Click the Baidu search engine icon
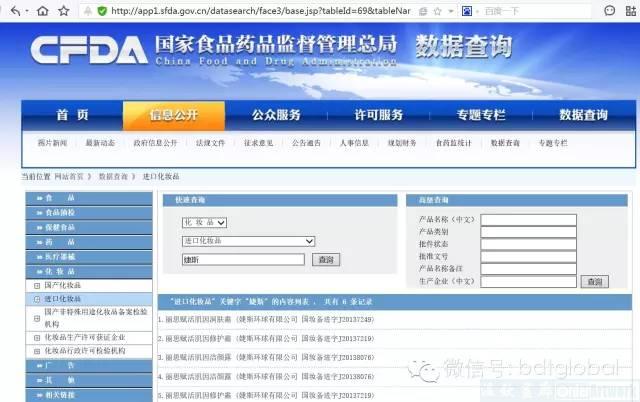This screenshot has width=640, height=402. [x=467, y=11]
